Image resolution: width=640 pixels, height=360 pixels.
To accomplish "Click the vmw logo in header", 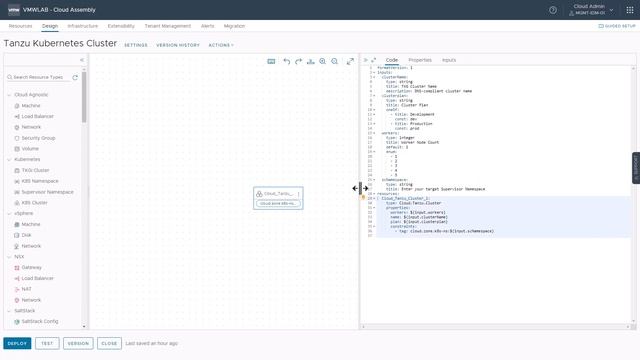I will coord(13,10).
